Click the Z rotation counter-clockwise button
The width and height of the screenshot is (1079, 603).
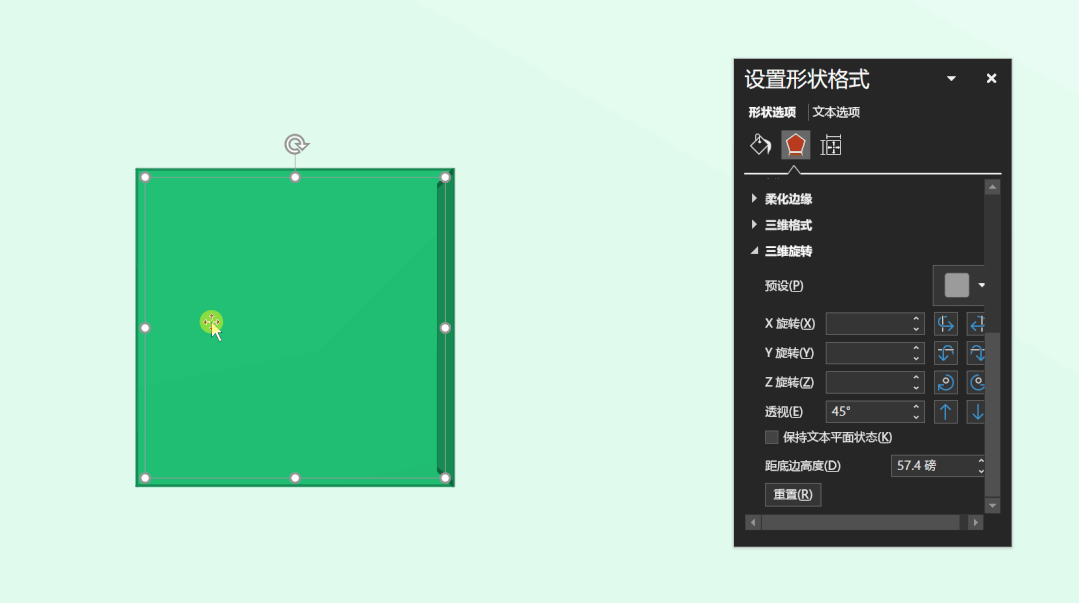click(x=976, y=383)
